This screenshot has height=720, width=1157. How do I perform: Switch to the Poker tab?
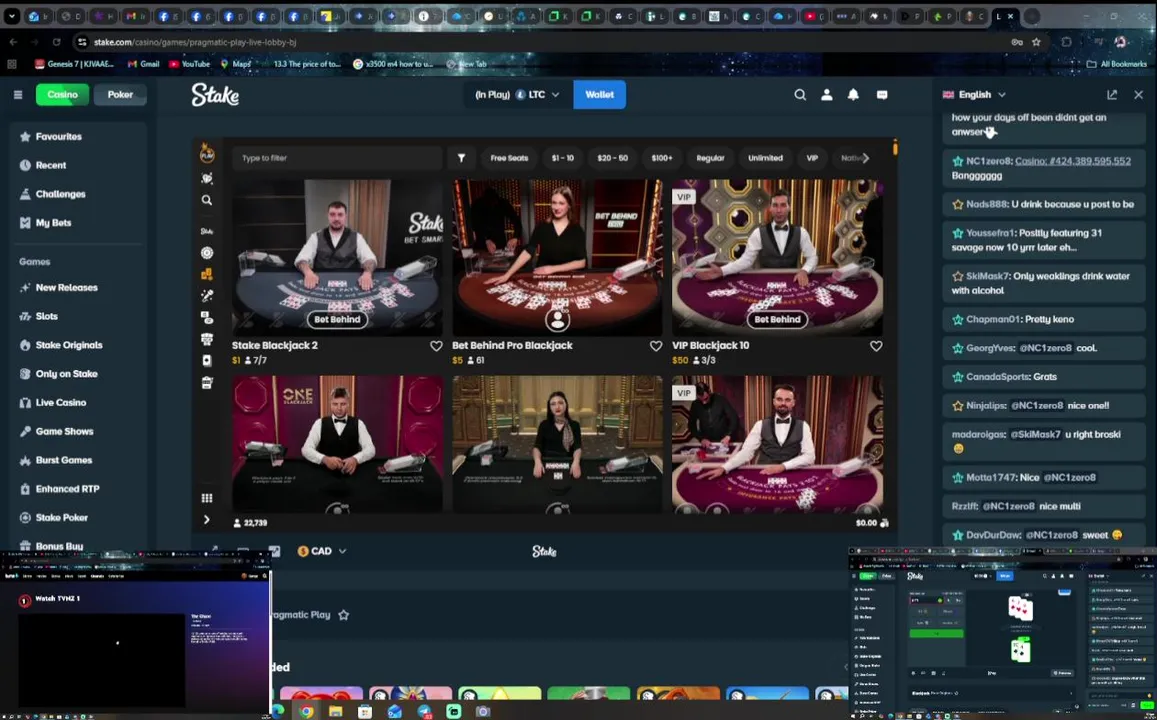tap(120, 94)
